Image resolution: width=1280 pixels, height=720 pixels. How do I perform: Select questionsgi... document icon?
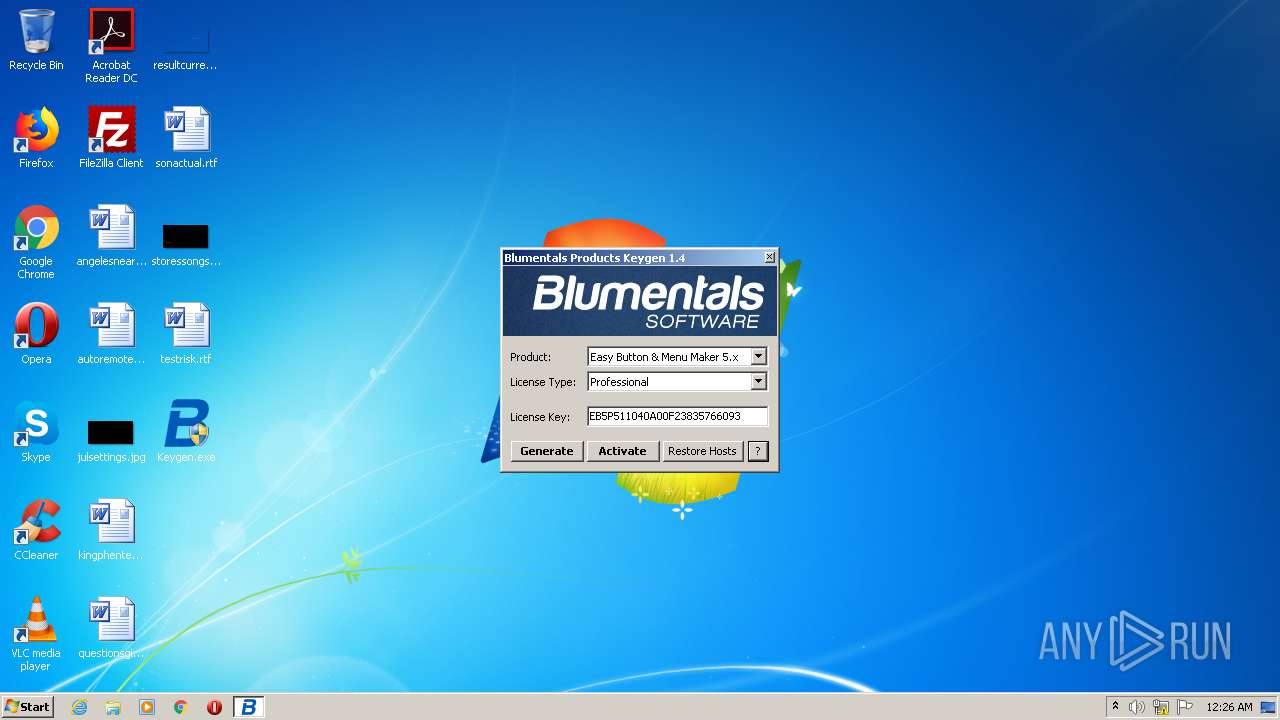tap(111, 628)
